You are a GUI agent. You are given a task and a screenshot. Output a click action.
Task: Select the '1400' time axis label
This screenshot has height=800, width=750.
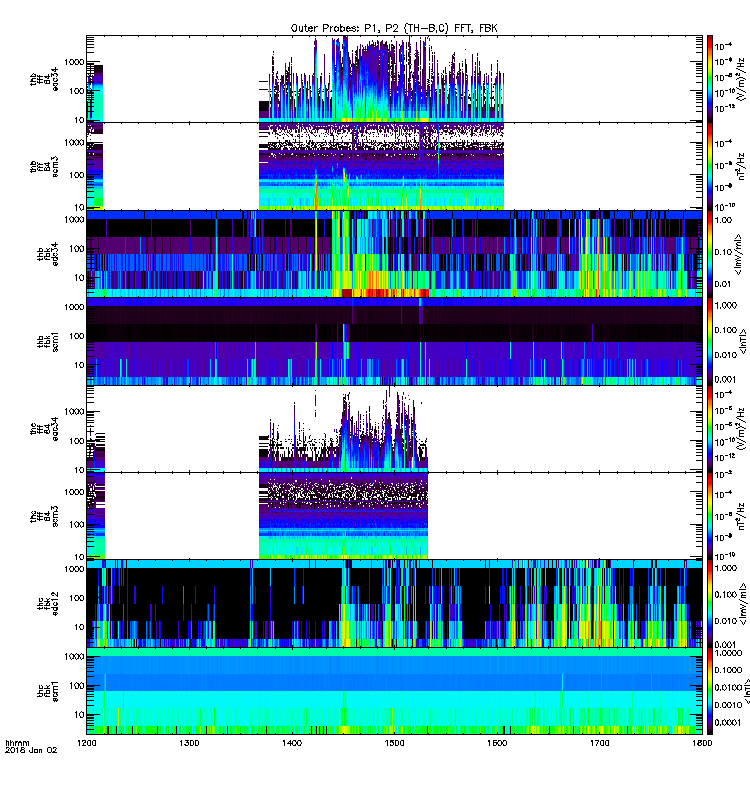pyautogui.click(x=292, y=743)
